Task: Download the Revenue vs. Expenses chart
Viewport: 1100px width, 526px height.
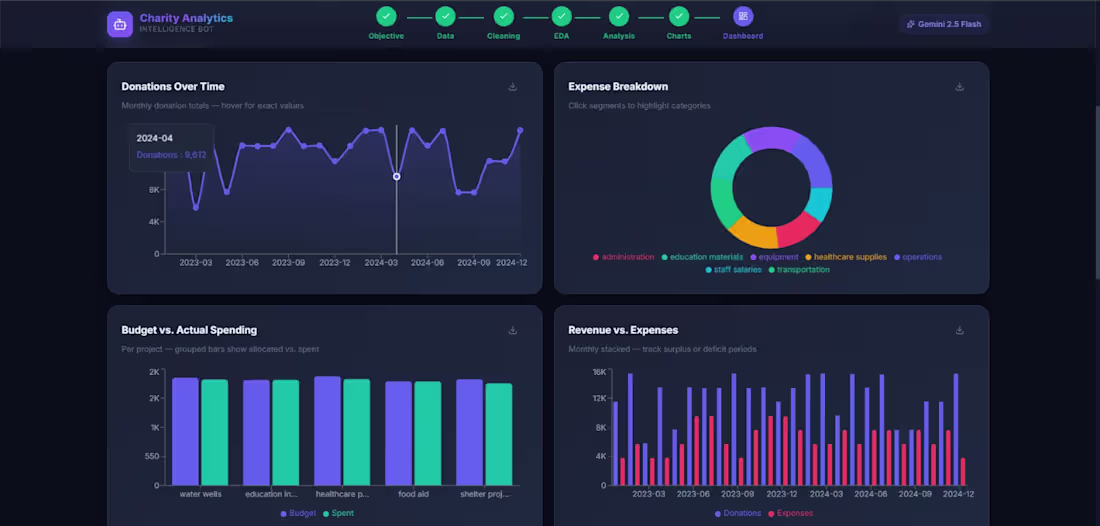Action: click(960, 330)
